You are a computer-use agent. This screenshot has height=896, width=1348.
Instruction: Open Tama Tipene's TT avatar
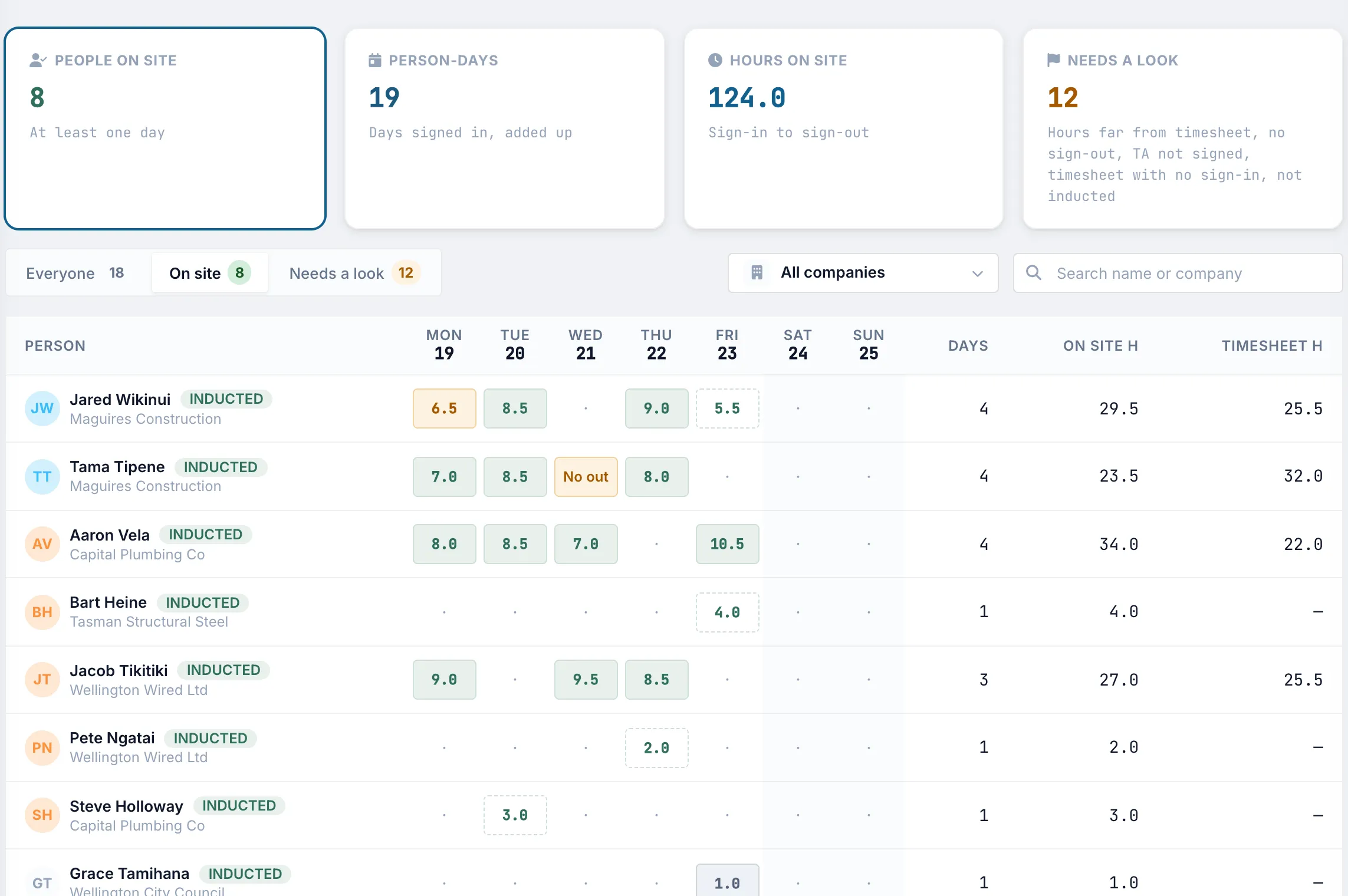[x=42, y=476]
